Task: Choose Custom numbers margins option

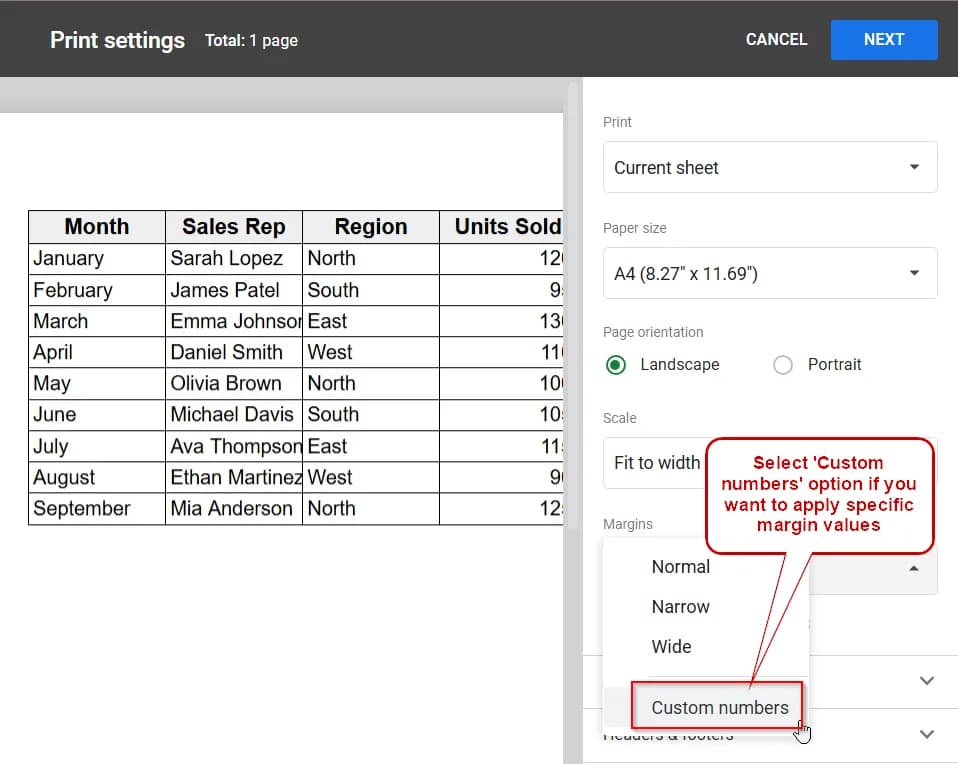Action: pyautogui.click(x=706, y=707)
